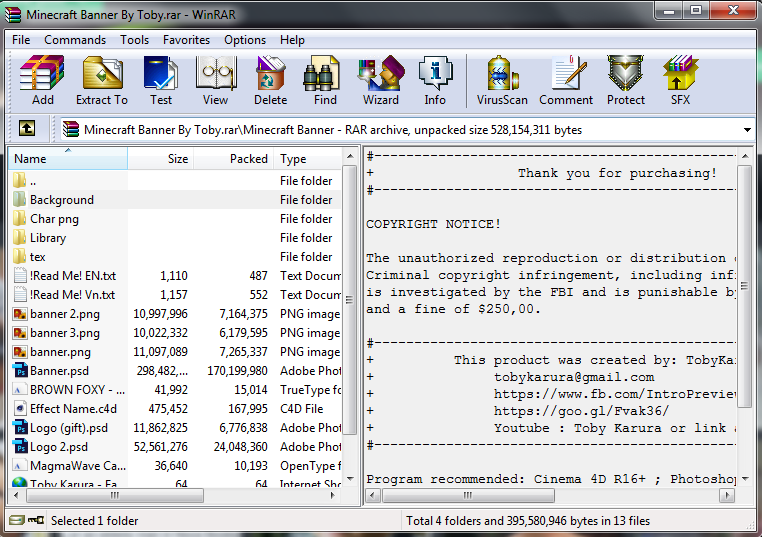Open the View tool
The width and height of the screenshot is (762, 537).
[x=215, y=80]
